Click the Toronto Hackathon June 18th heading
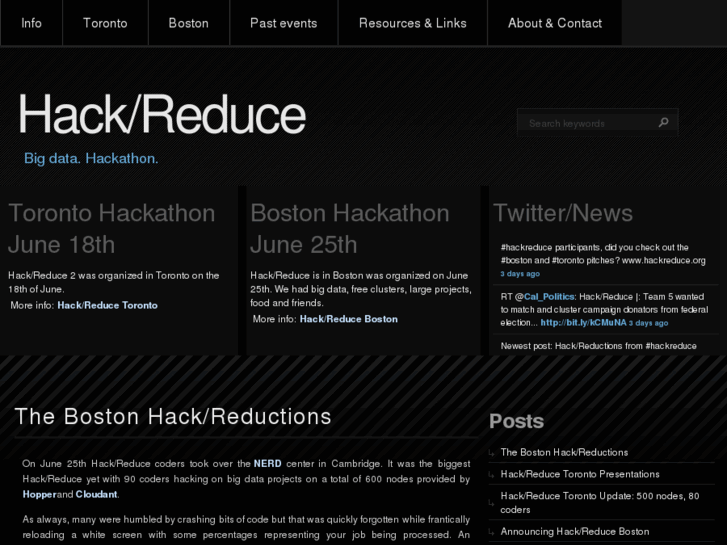Screen dimensions: 727x545 (x=112, y=229)
